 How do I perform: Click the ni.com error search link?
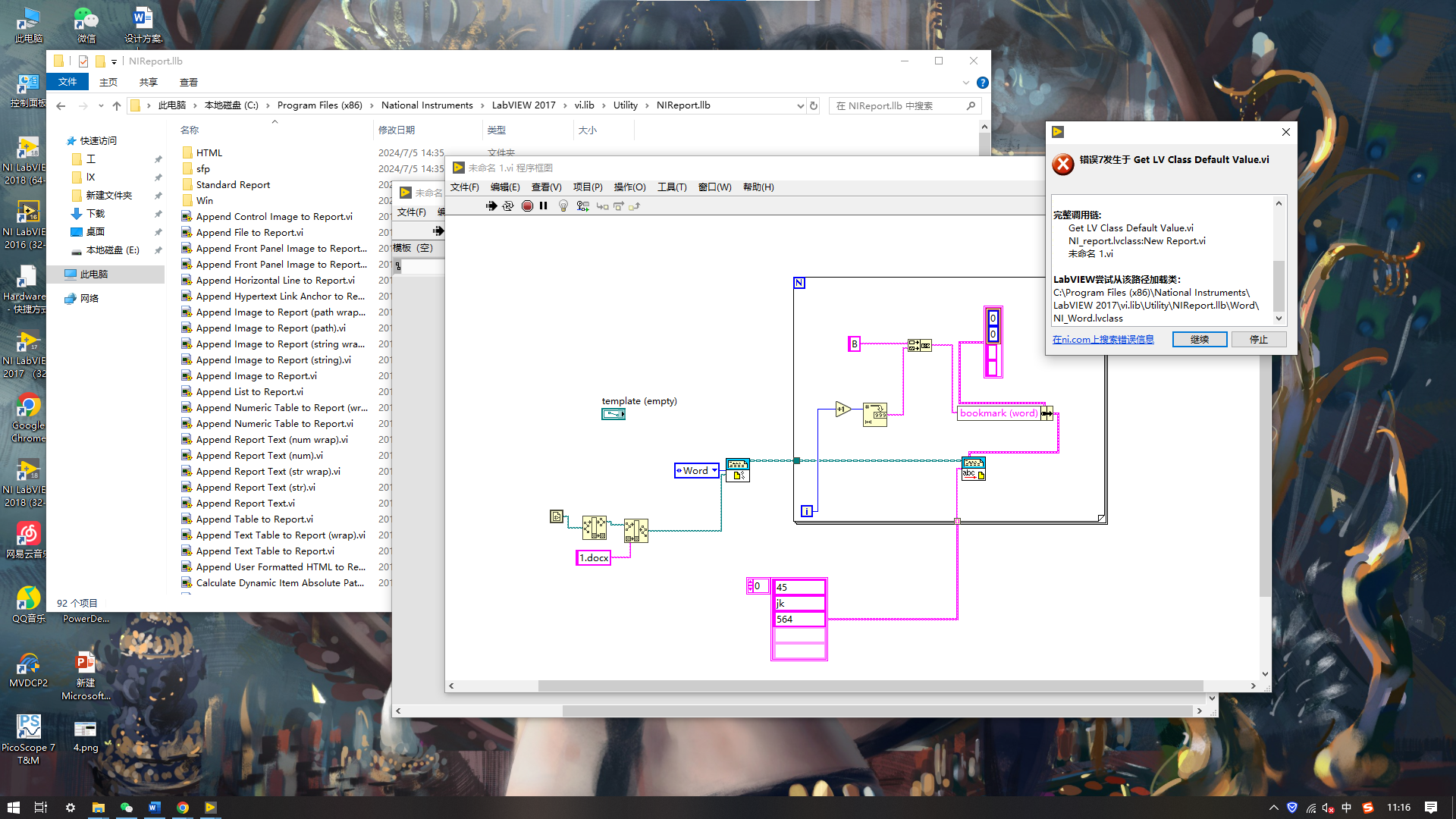(x=1103, y=340)
